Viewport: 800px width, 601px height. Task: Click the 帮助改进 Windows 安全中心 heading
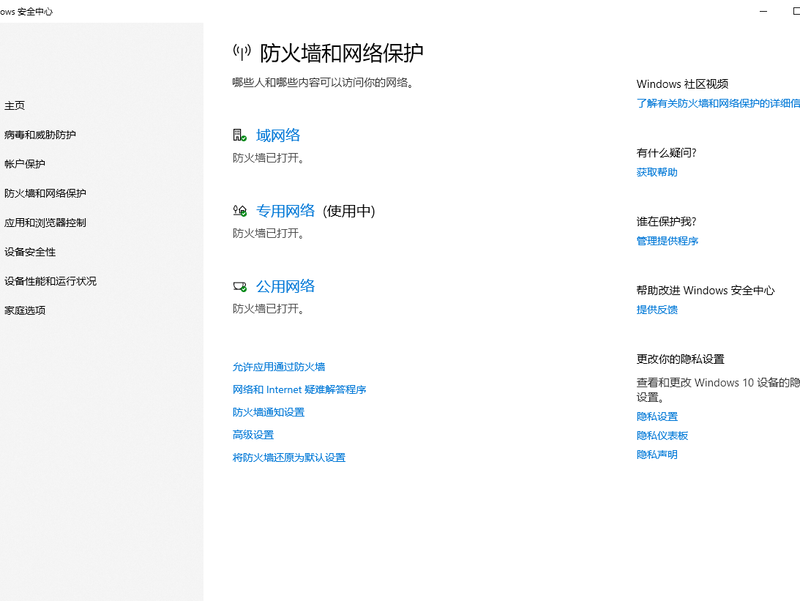pos(705,290)
